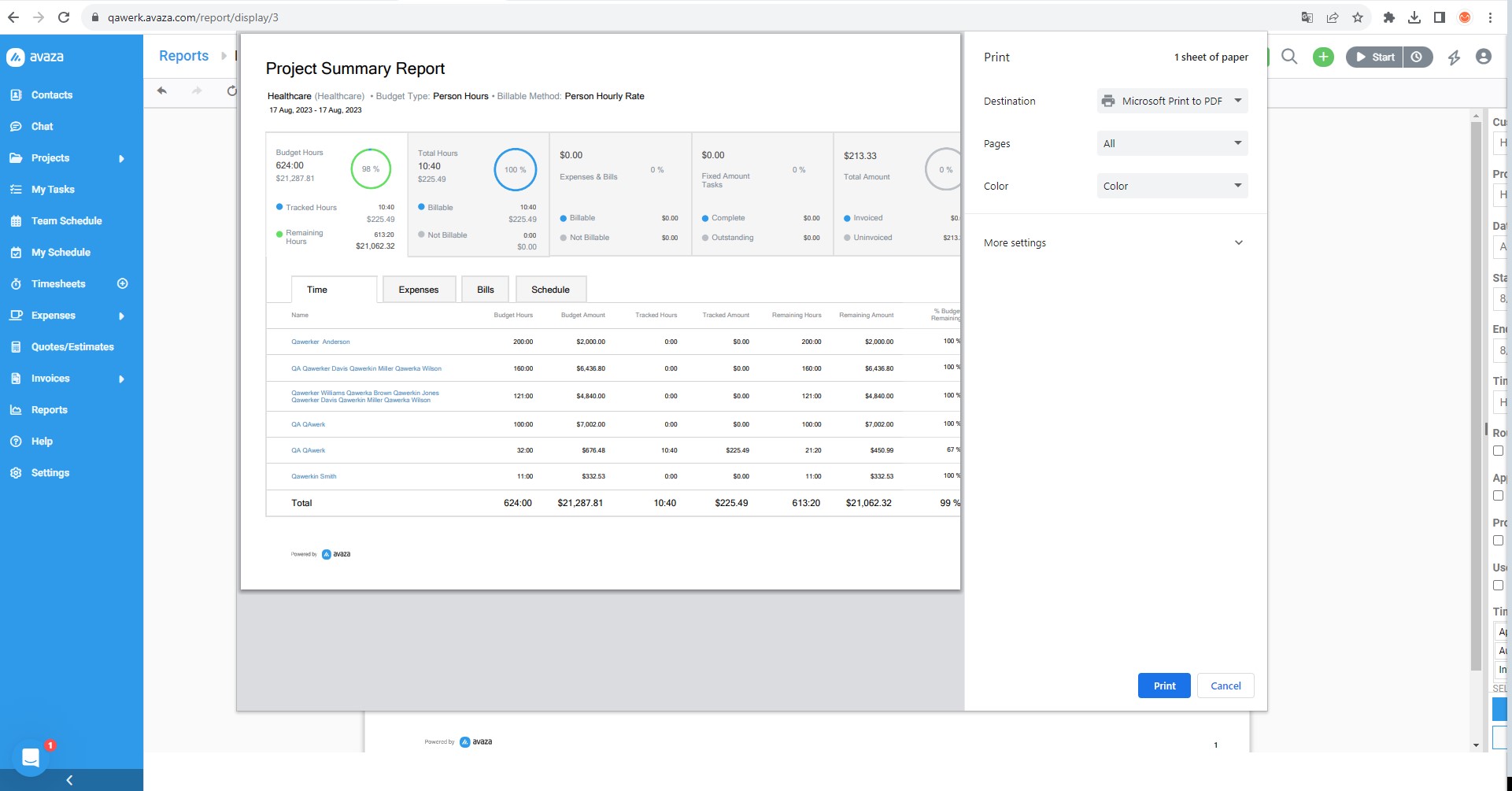The width and height of the screenshot is (1512, 791).
Task: Bookmark page with the star icon
Action: pyautogui.click(x=1358, y=17)
